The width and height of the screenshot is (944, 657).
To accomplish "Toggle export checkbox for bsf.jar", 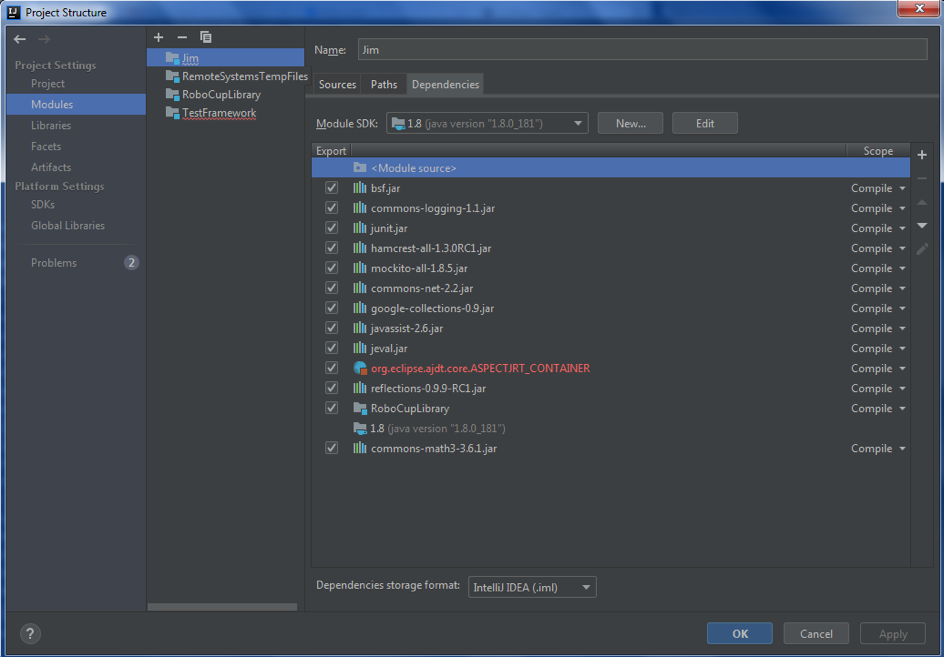I will pyautogui.click(x=331, y=188).
